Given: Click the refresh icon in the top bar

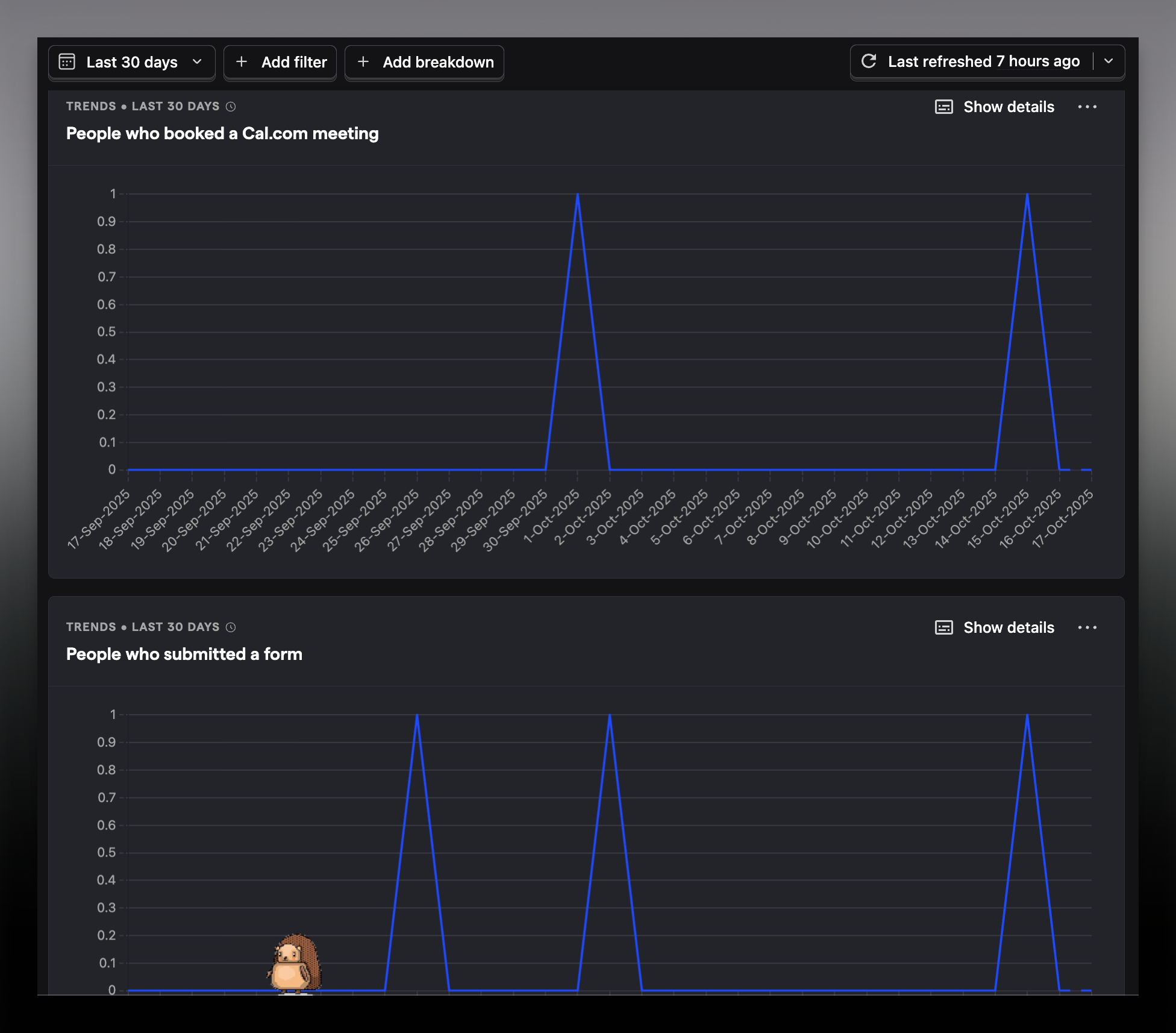Looking at the screenshot, I should point(869,61).
